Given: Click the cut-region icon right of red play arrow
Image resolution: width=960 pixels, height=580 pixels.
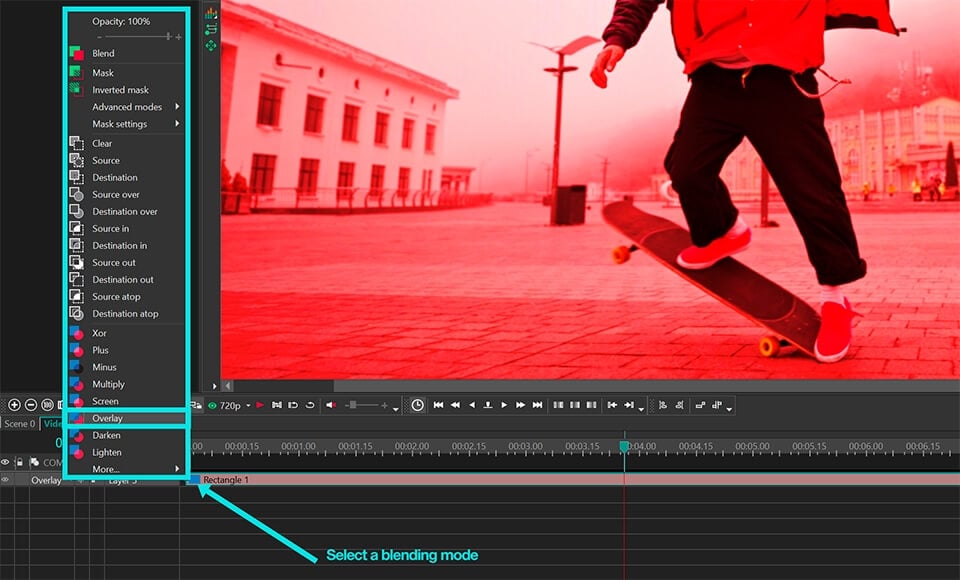Looking at the screenshot, I should [x=277, y=405].
